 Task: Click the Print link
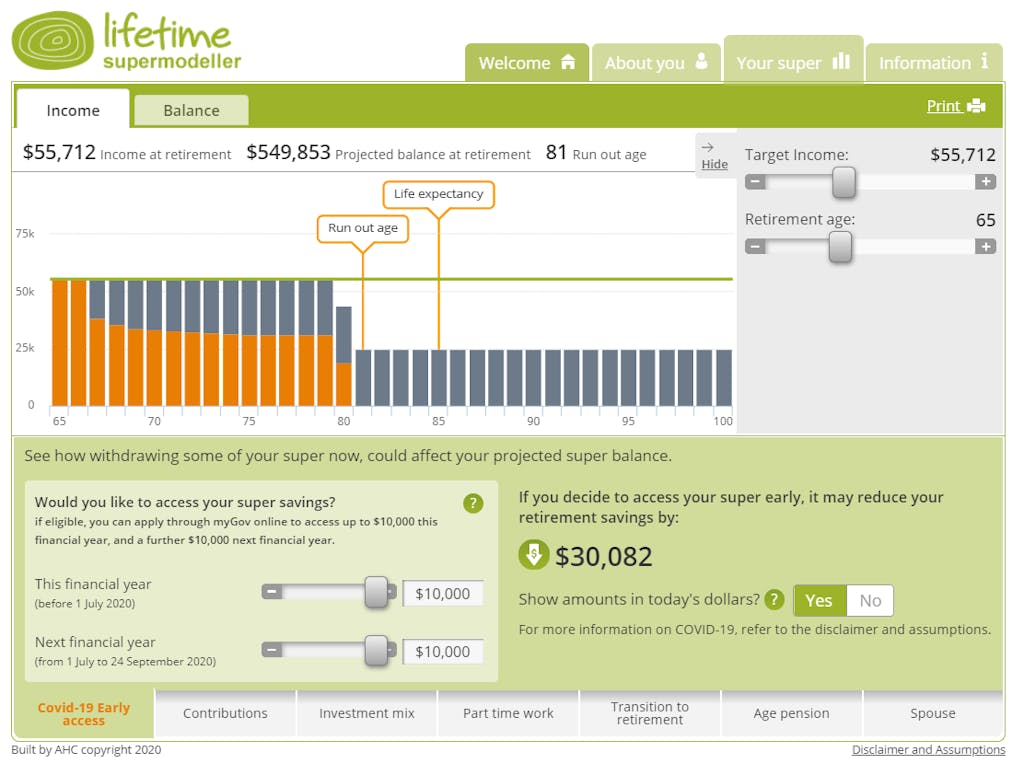tap(943, 106)
